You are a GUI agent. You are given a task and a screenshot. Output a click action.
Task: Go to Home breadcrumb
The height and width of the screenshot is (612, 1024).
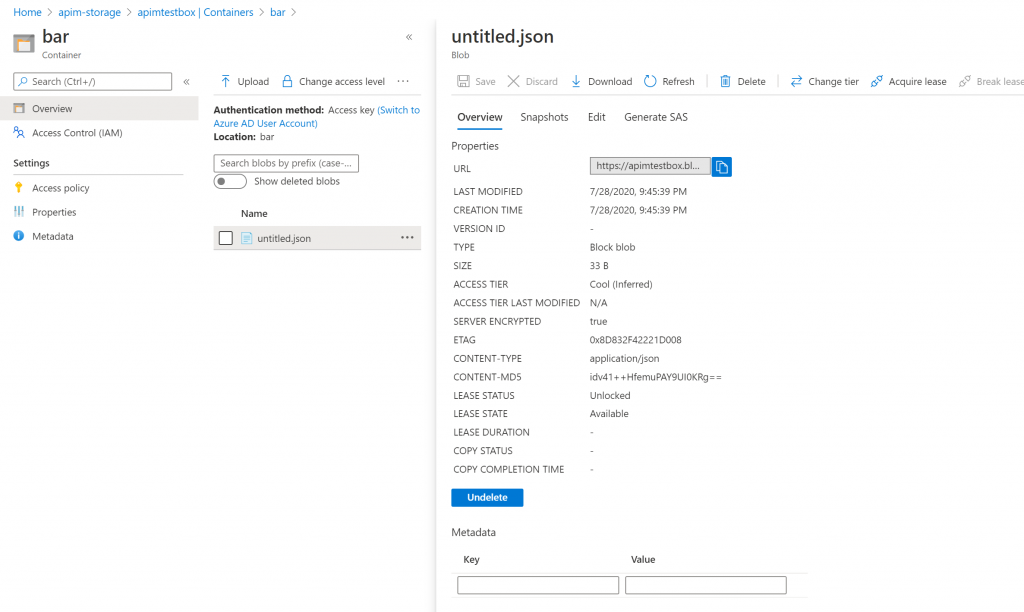[27, 12]
